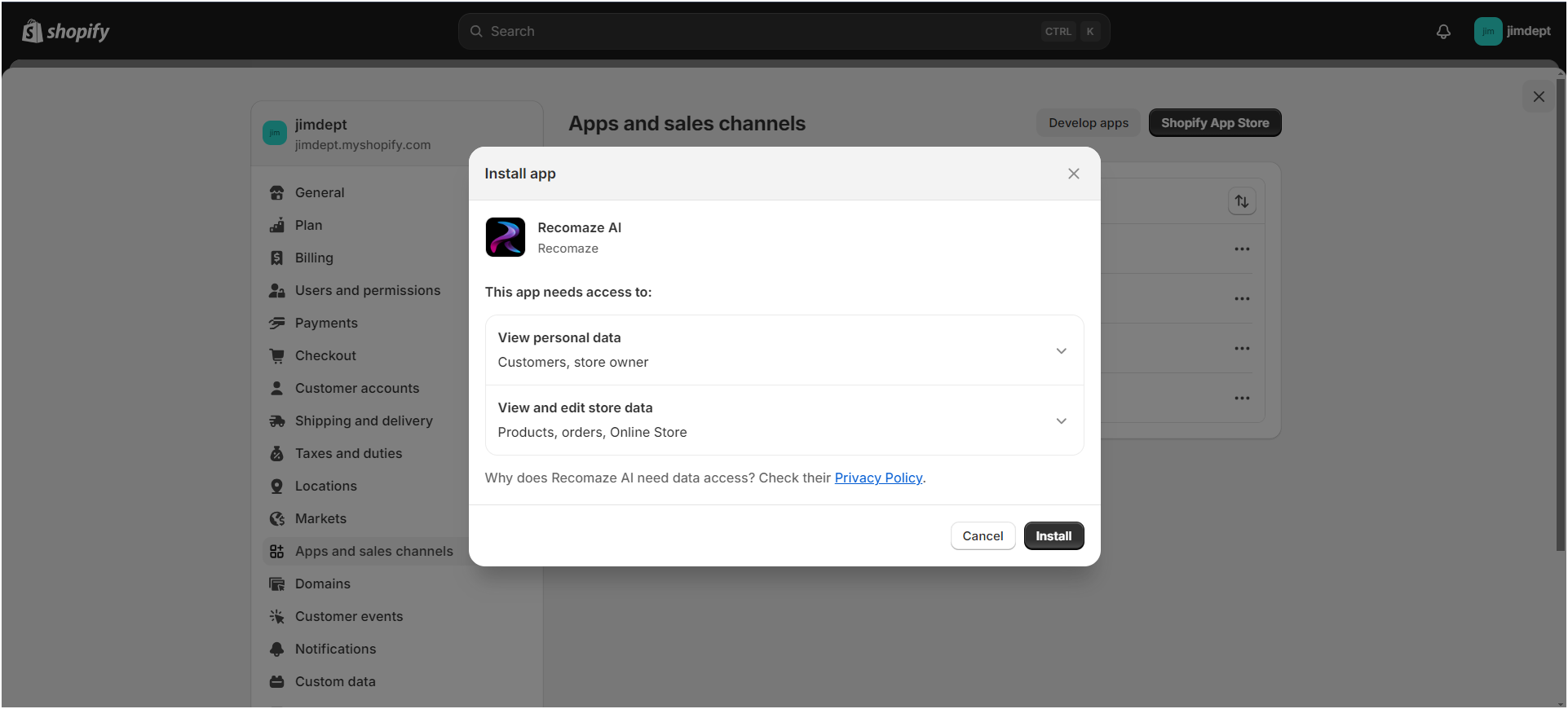Open Custom data settings
1568x709 pixels.
335,681
